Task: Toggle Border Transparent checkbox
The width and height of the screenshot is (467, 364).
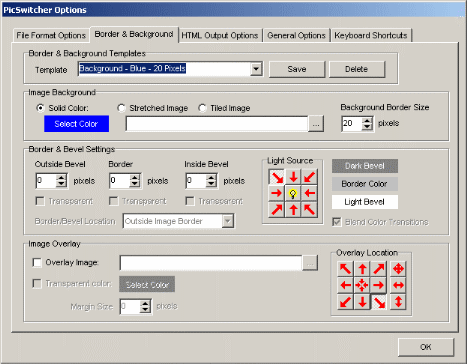Action: (114, 201)
